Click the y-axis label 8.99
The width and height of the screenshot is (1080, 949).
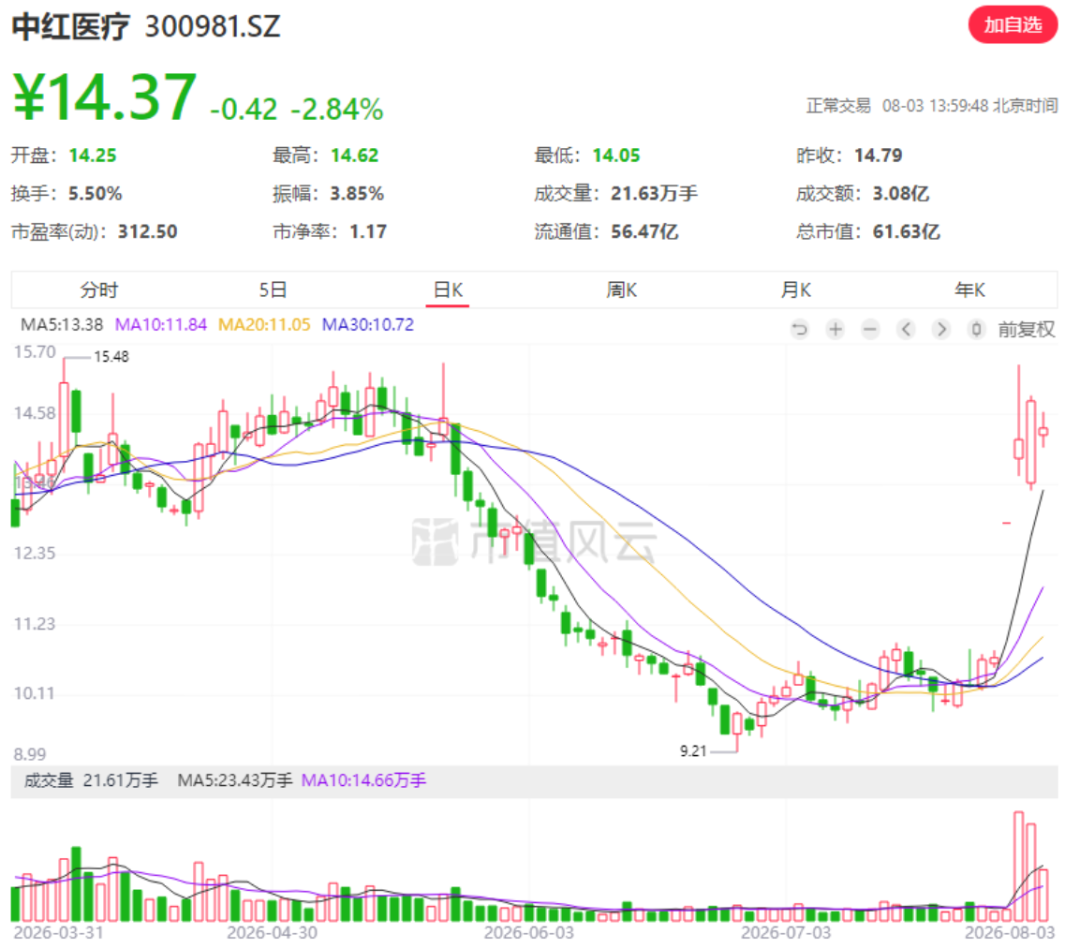30,754
